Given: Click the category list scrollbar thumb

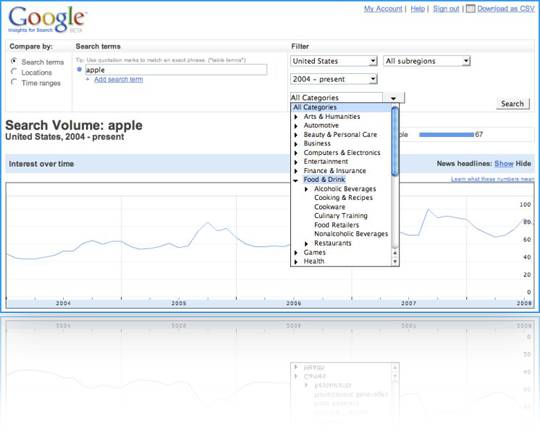Looking at the screenshot, I should pos(395,142).
